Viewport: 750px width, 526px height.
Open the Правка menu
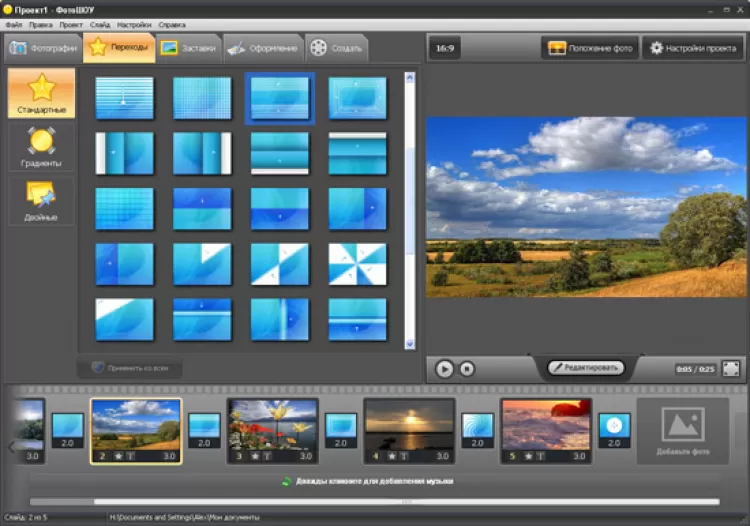tap(41, 25)
